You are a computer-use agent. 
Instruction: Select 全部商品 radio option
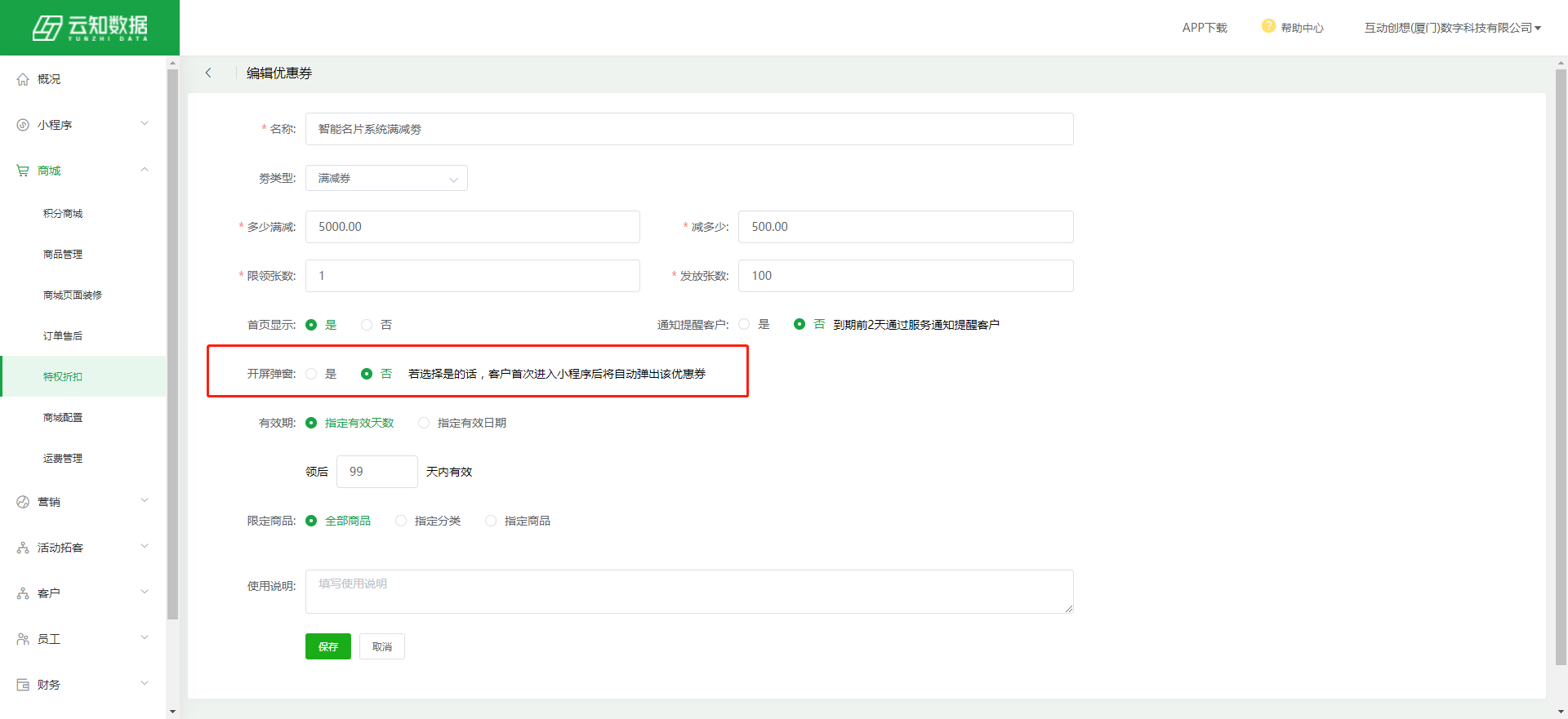click(x=338, y=521)
